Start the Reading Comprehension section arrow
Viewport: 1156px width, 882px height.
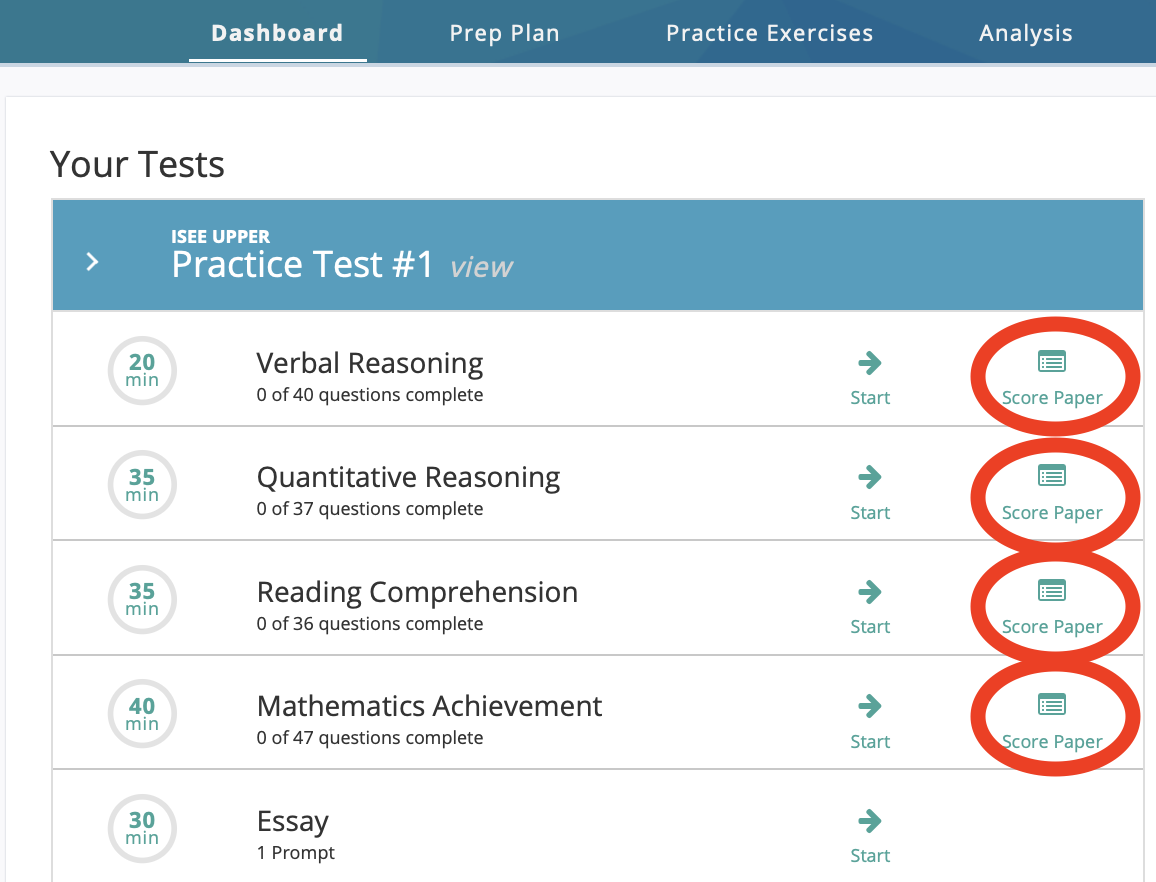point(869,593)
